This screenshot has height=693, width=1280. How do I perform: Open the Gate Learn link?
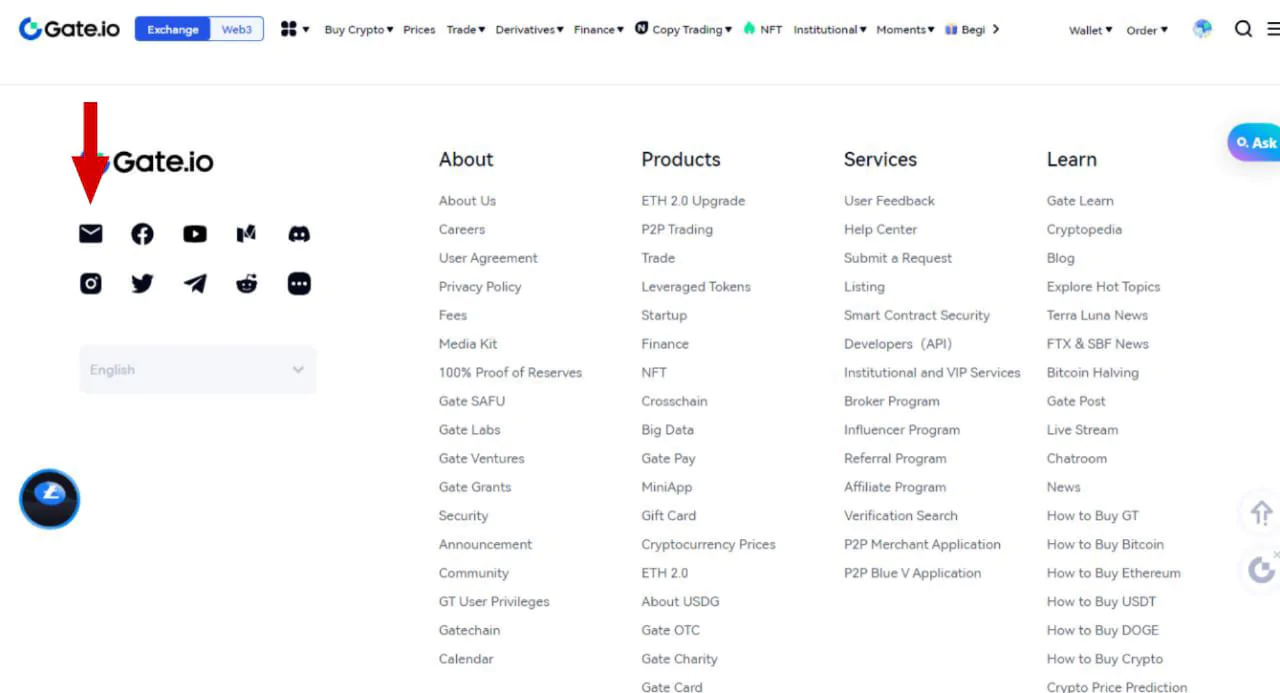pyautogui.click(x=1080, y=200)
